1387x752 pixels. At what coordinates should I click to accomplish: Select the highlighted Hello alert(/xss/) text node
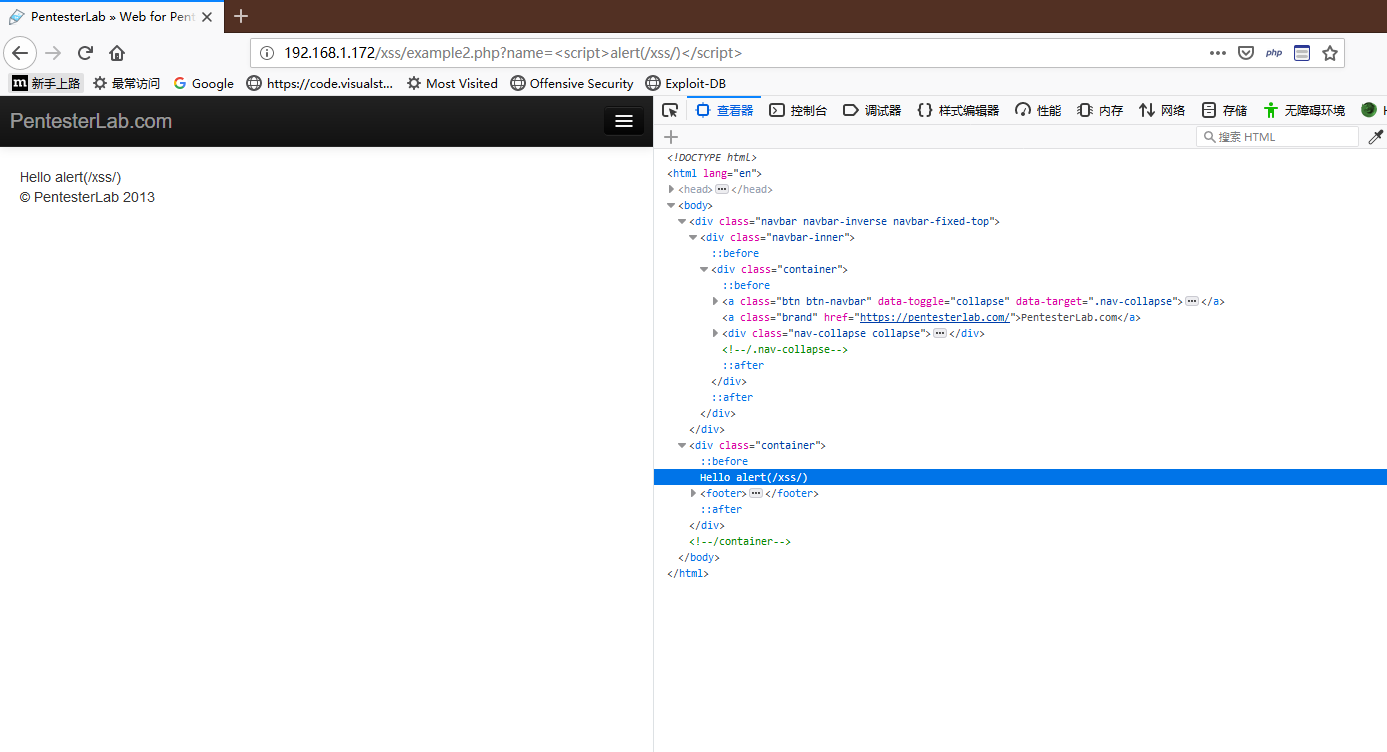point(1020,477)
